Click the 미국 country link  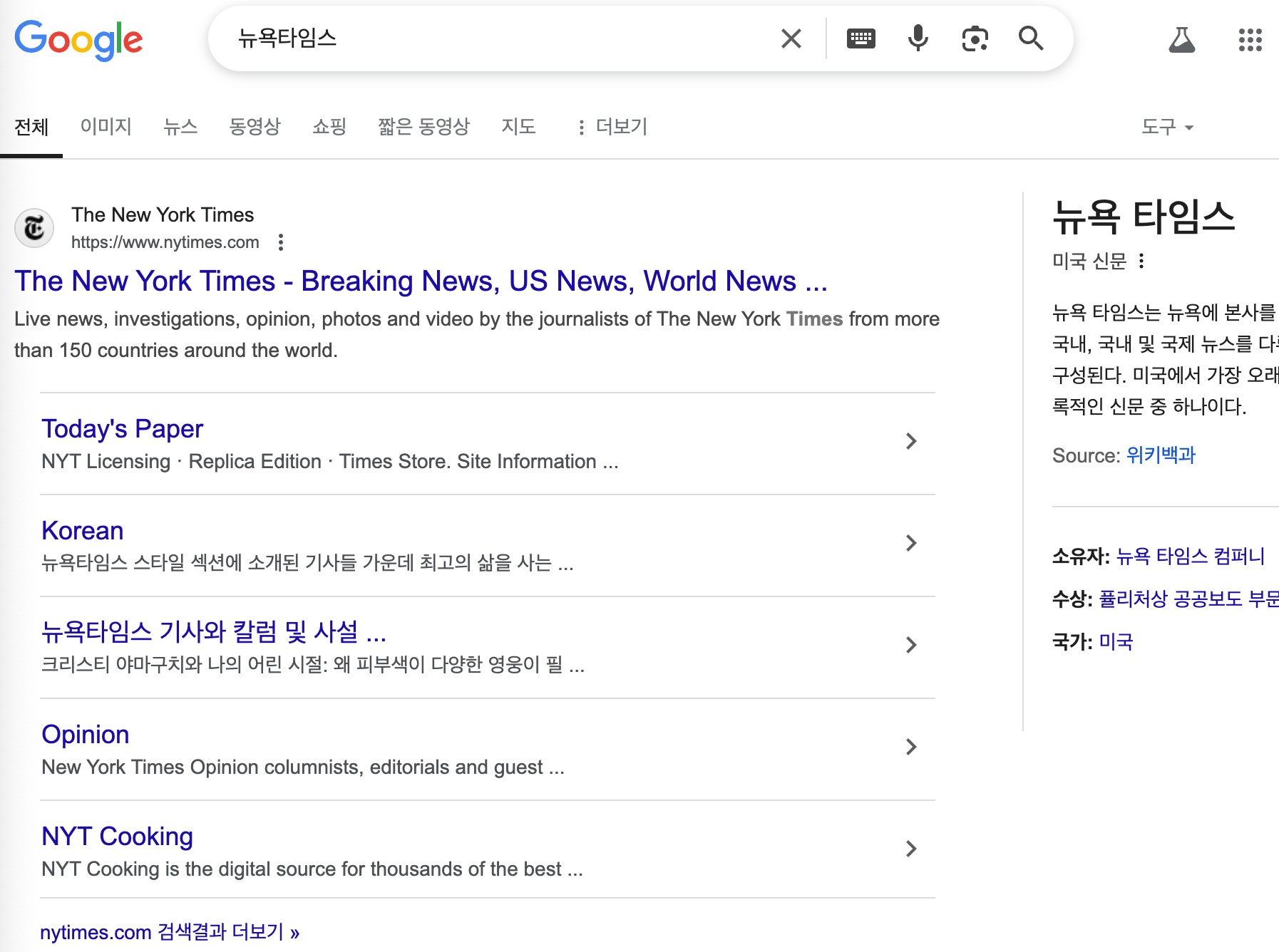tap(1116, 642)
